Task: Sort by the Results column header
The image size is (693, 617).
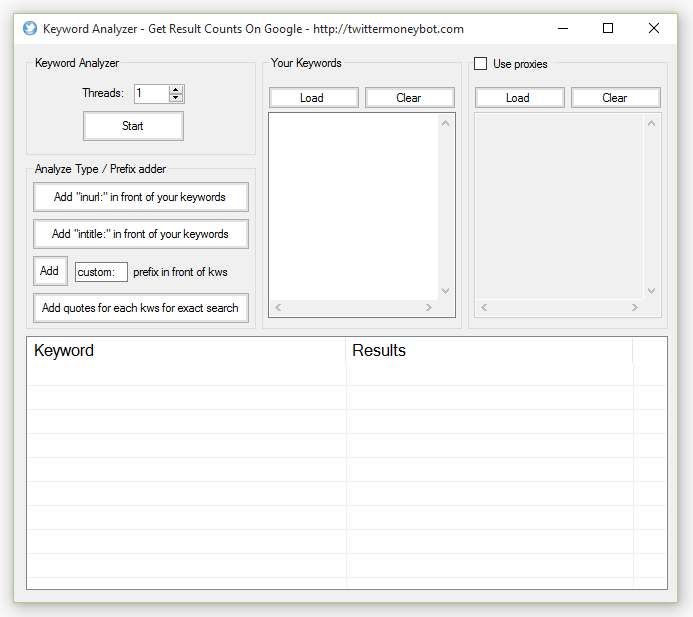Action: (x=489, y=350)
